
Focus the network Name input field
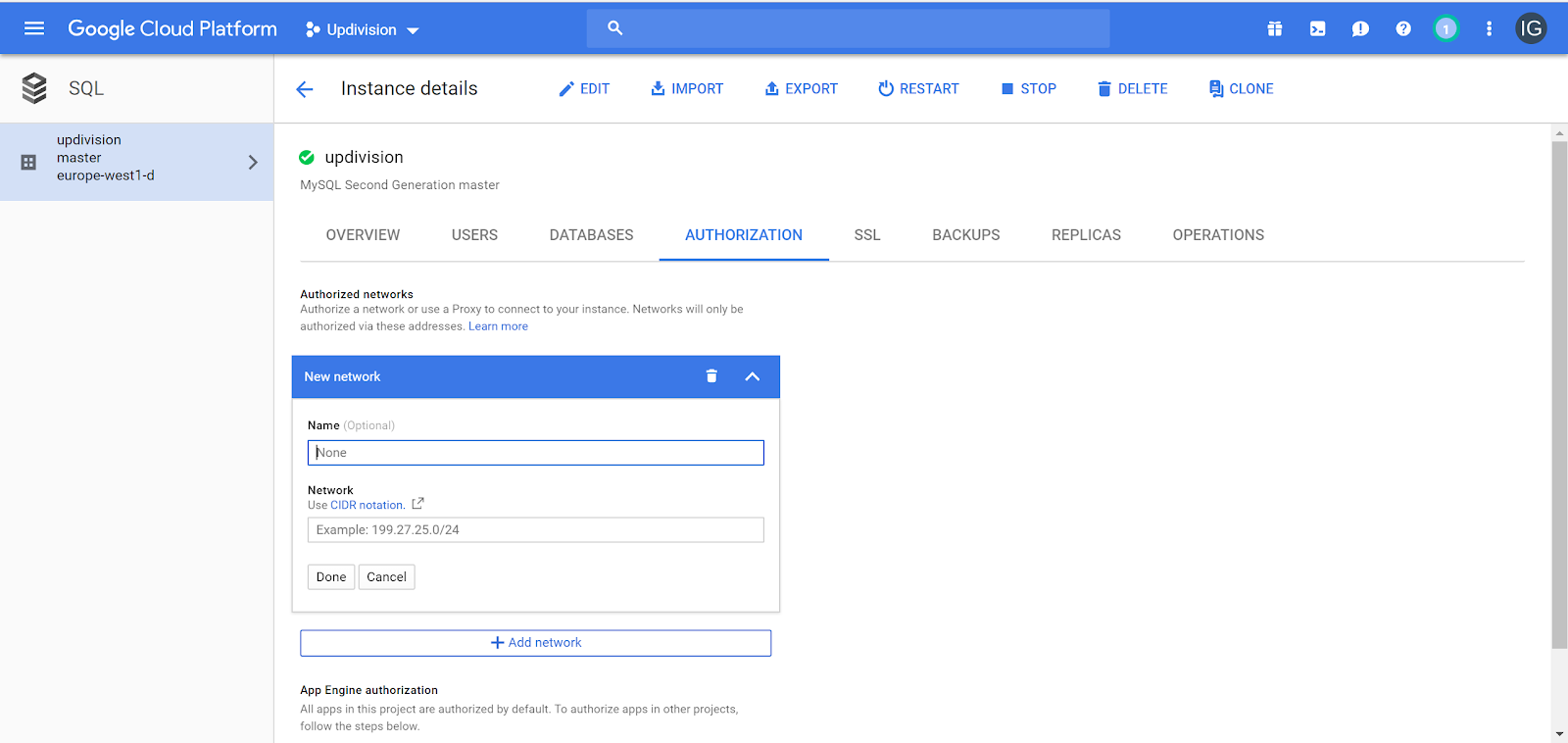[535, 452]
